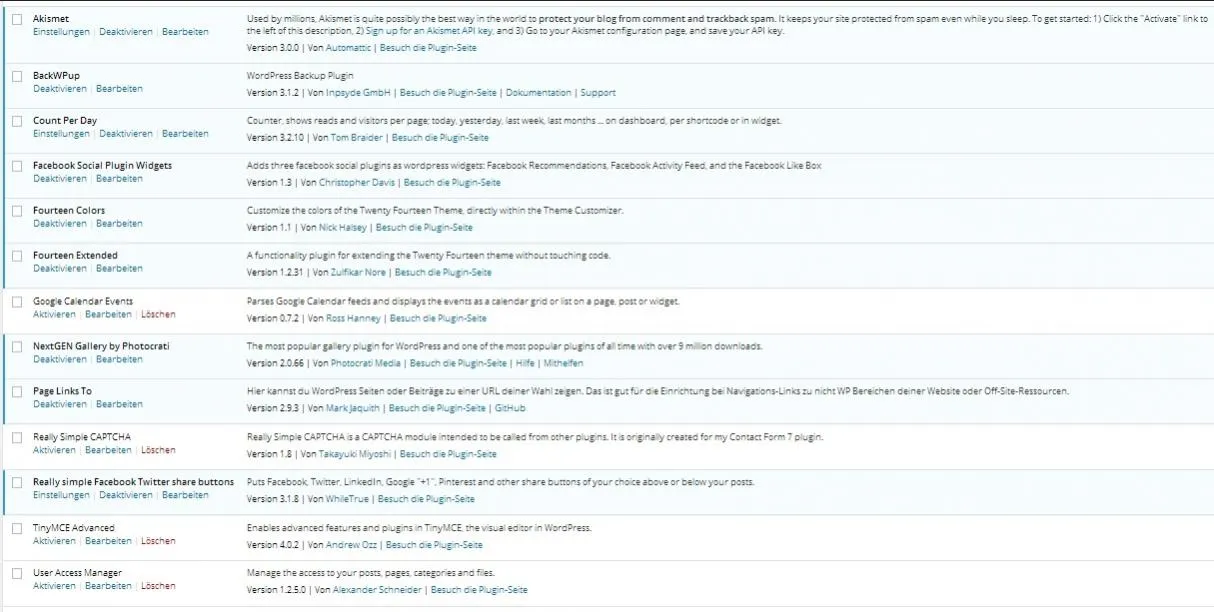Viewport: 1214px width, 612px height.
Task: Click Löschen under Really Simple CAPTCHA
Action: [158, 450]
